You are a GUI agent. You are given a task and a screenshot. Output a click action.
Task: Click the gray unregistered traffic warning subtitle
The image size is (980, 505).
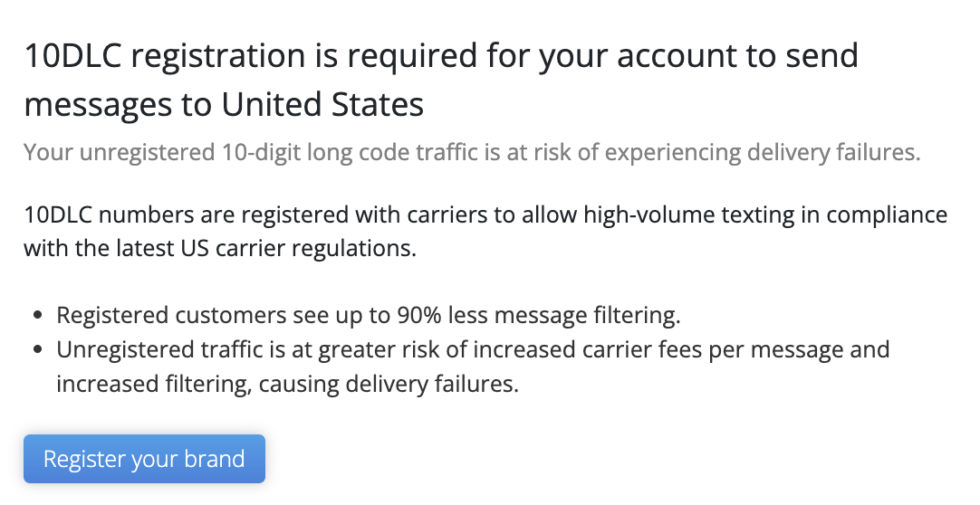point(471,153)
